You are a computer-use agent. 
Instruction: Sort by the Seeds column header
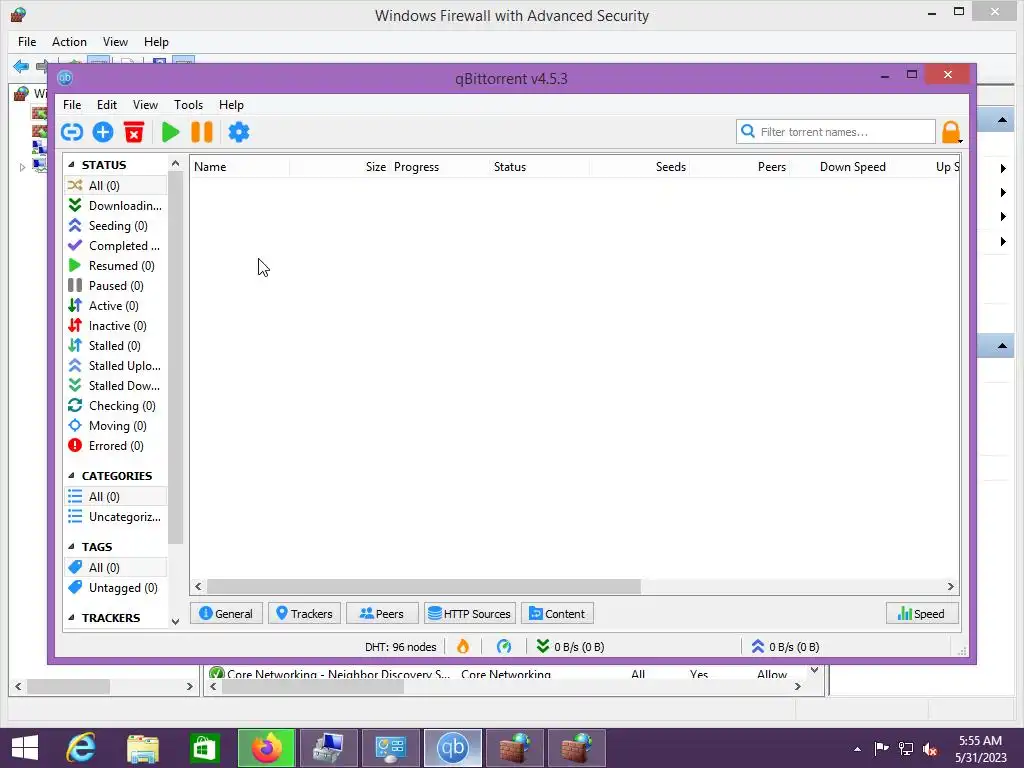tap(639, 167)
